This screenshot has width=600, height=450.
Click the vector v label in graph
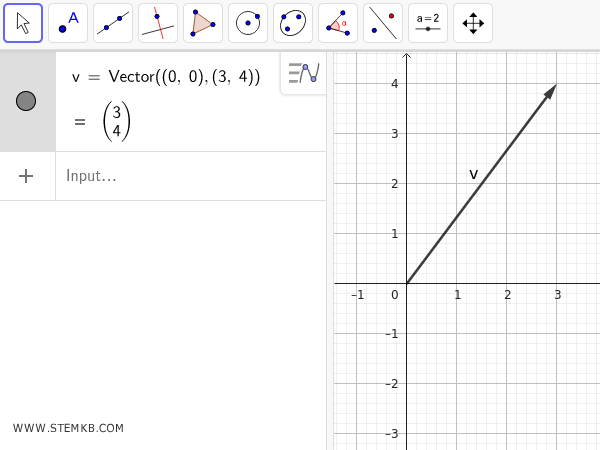(x=474, y=174)
